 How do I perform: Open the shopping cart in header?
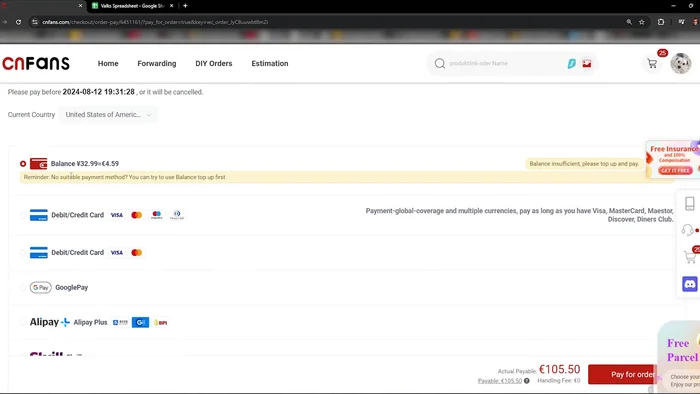coord(652,64)
